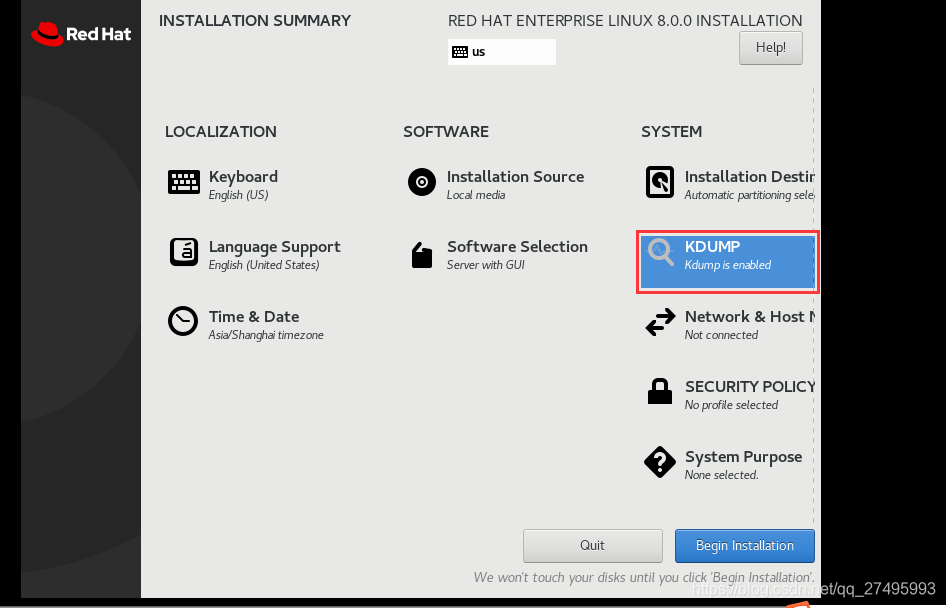Click the Time & Date clock icon

tap(182, 321)
